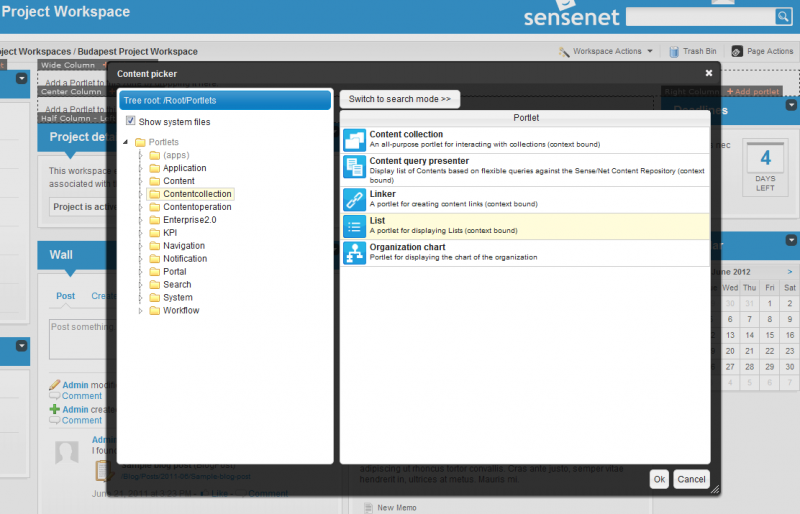
Task: Click the resize grip of Content picker
Action: click(x=715, y=489)
